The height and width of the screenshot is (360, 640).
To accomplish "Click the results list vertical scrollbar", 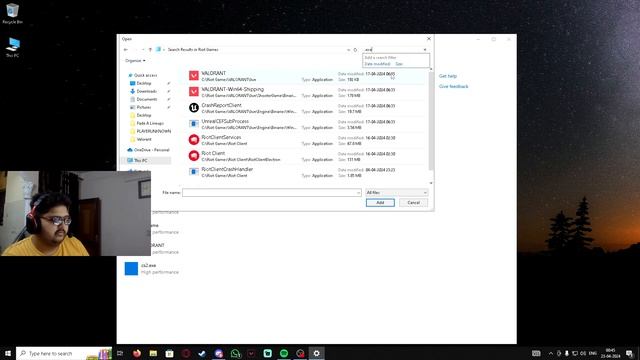I will coord(431,121).
